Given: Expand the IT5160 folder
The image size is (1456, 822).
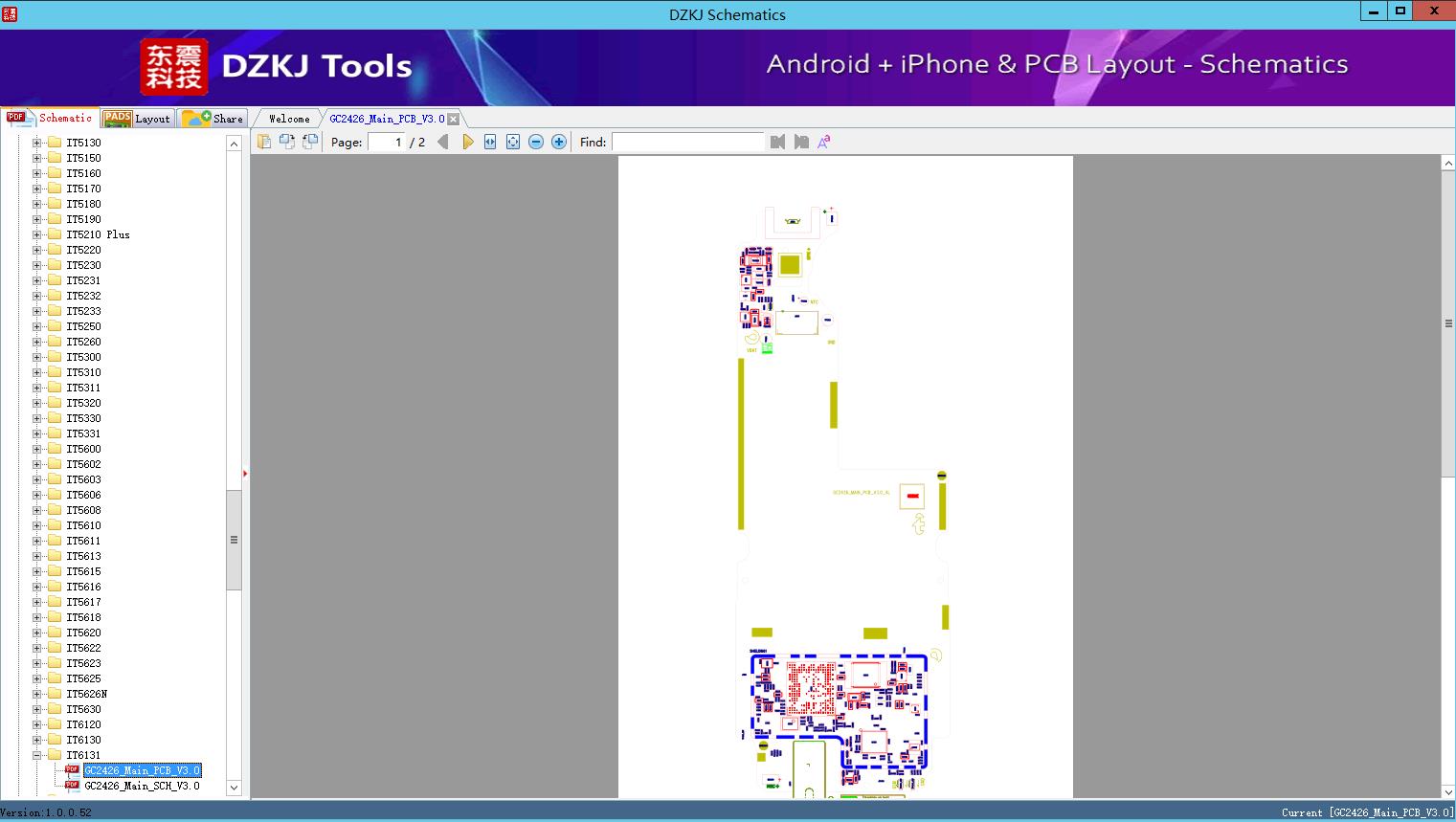Looking at the screenshot, I should 36,173.
